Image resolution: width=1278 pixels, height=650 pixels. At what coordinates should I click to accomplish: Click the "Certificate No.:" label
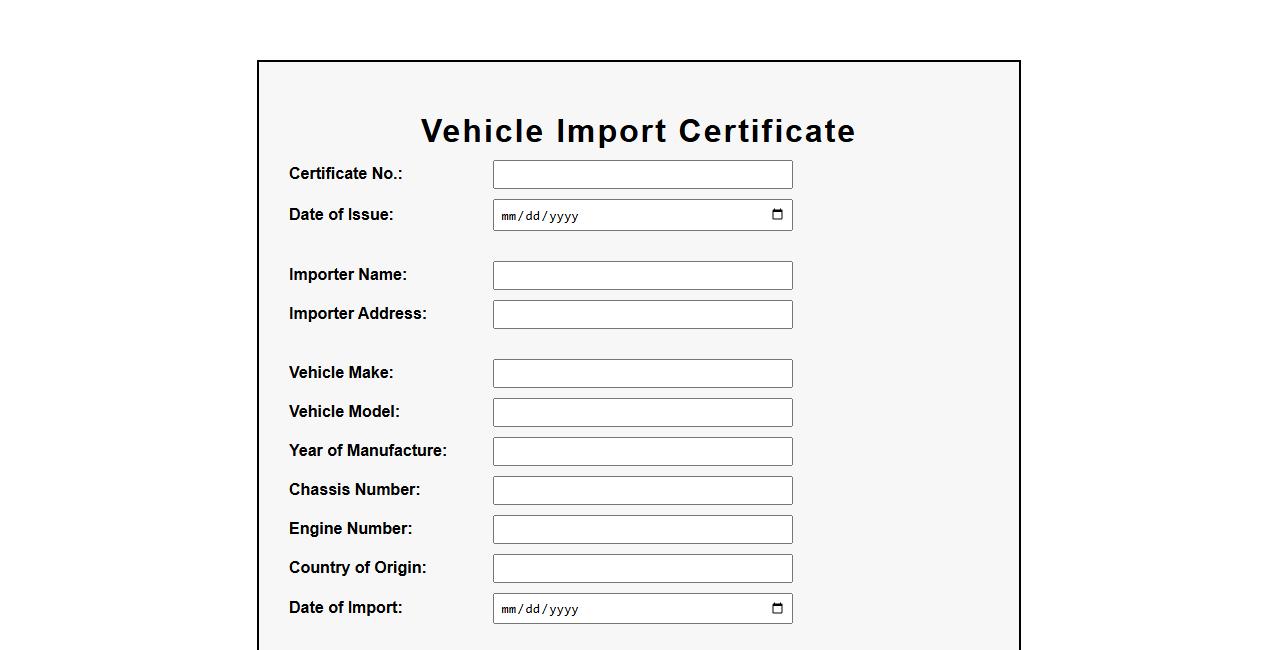pos(345,174)
